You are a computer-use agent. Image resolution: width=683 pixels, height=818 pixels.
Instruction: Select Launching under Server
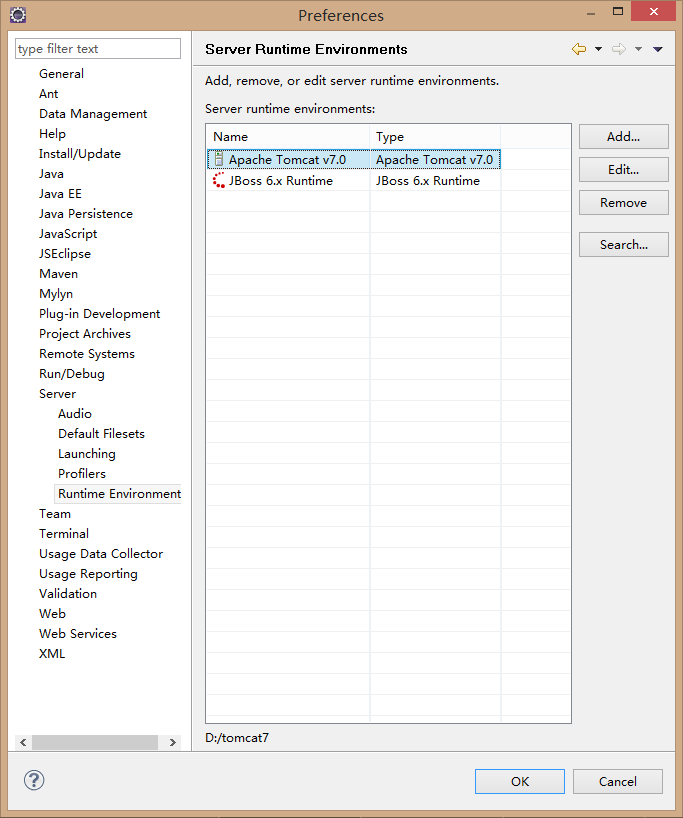click(x=86, y=454)
